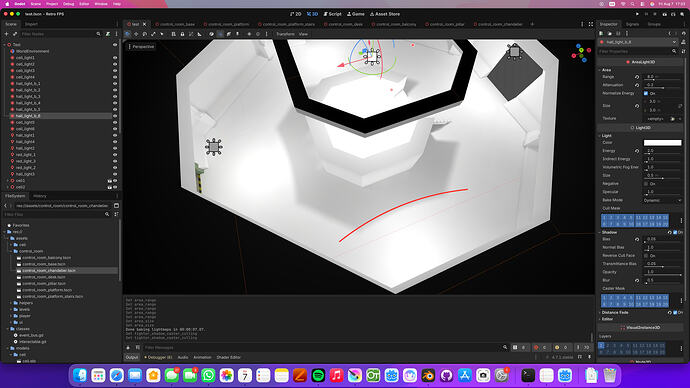
Task: Open the Perspective view menu
Action: (x=141, y=47)
